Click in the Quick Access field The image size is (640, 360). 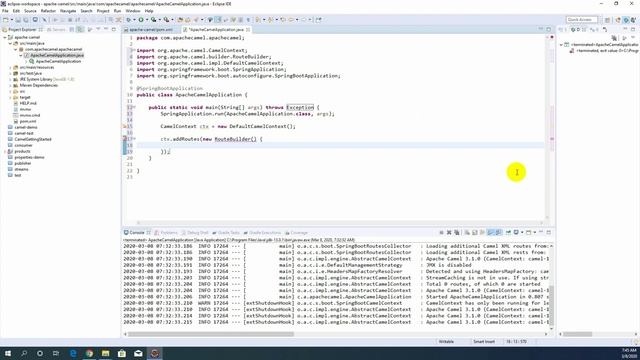582,20
